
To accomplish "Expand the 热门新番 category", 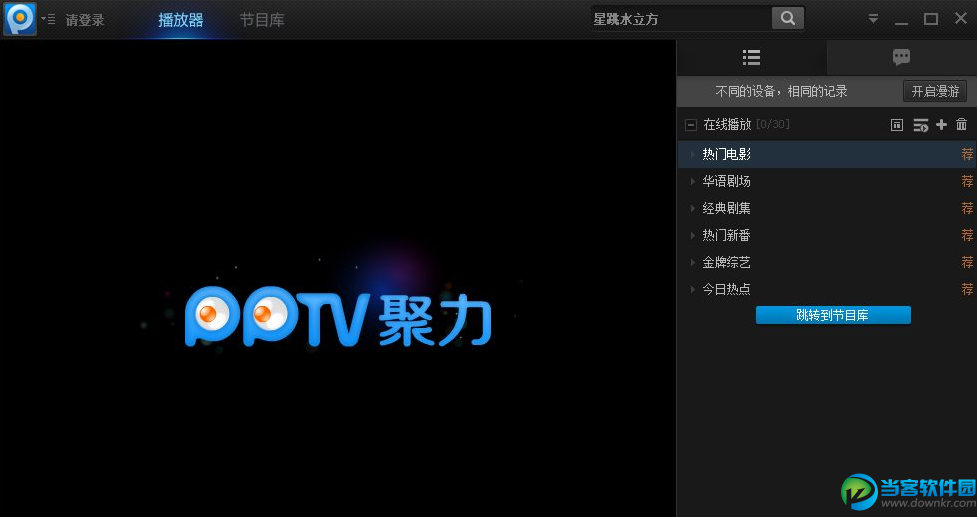I will coord(692,235).
